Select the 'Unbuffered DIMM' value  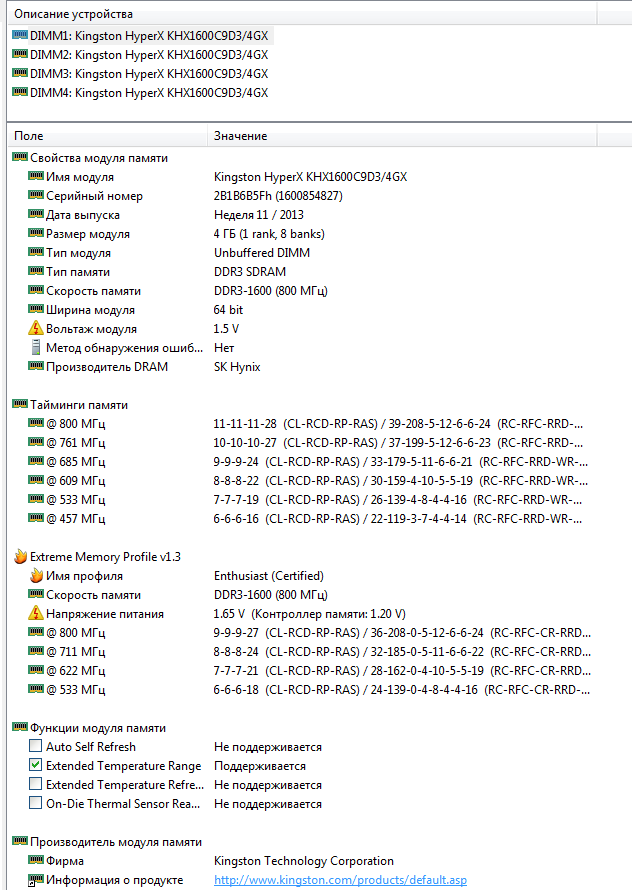pos(262,253)
